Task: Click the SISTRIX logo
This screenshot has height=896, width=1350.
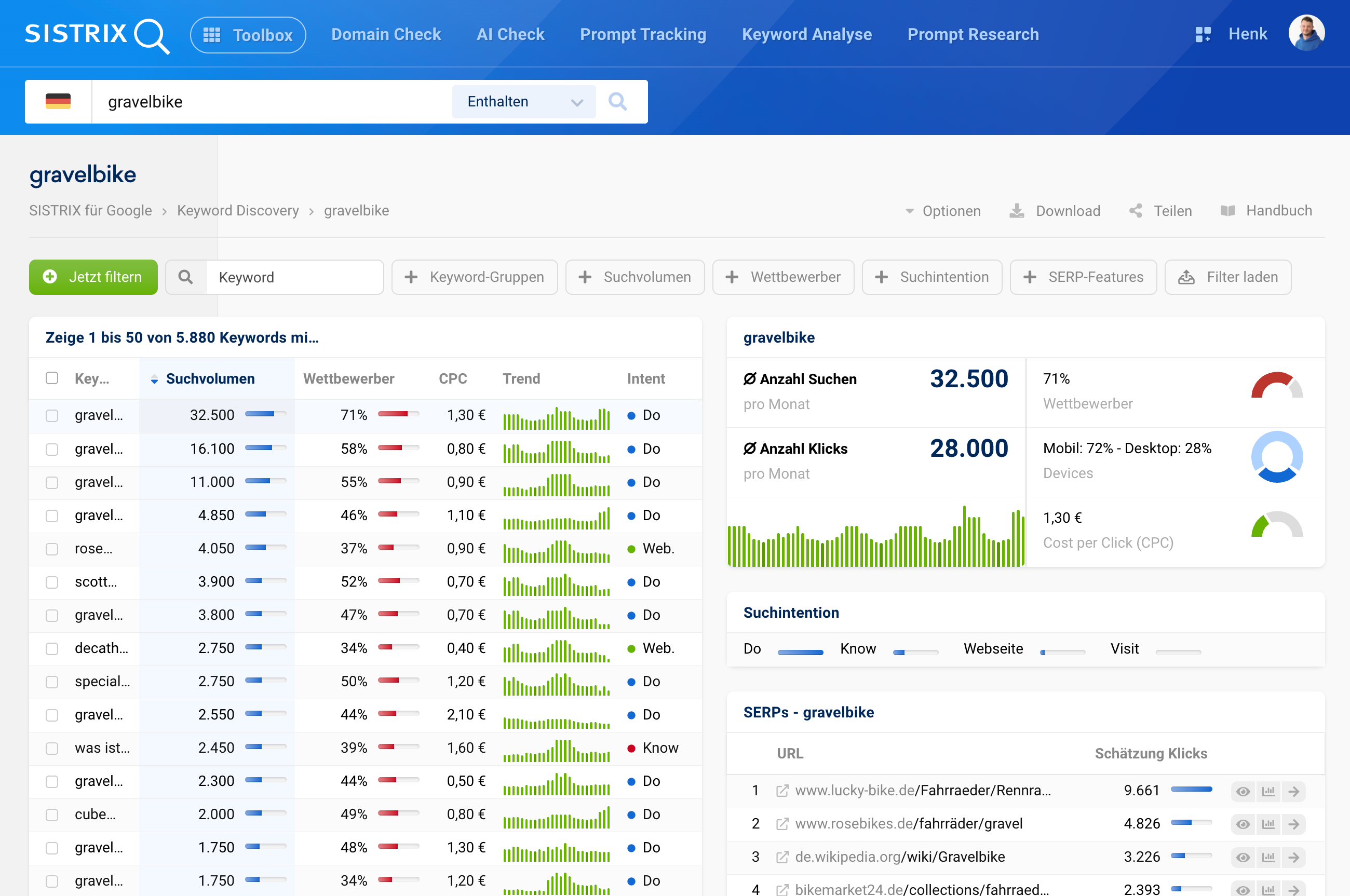Action: coord(97,35)
